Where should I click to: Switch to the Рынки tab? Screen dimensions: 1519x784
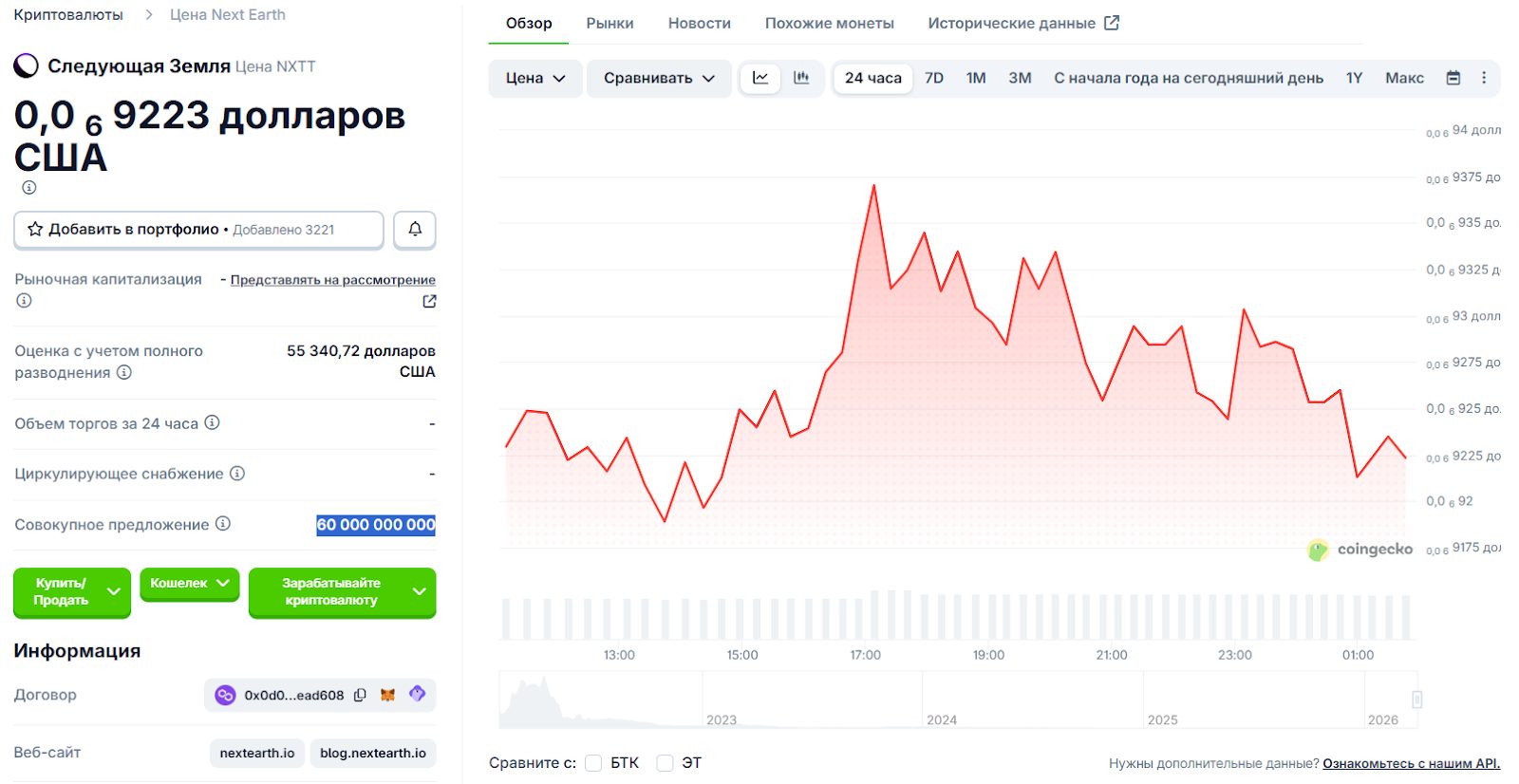coord(609,23)
